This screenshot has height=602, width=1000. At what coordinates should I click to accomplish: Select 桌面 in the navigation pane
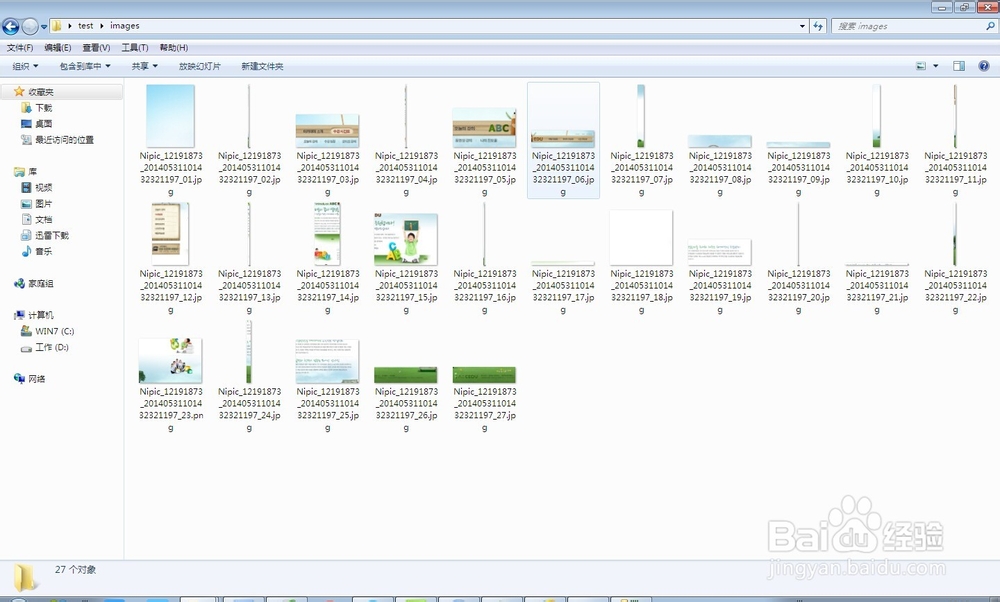[x=43, y=124]
